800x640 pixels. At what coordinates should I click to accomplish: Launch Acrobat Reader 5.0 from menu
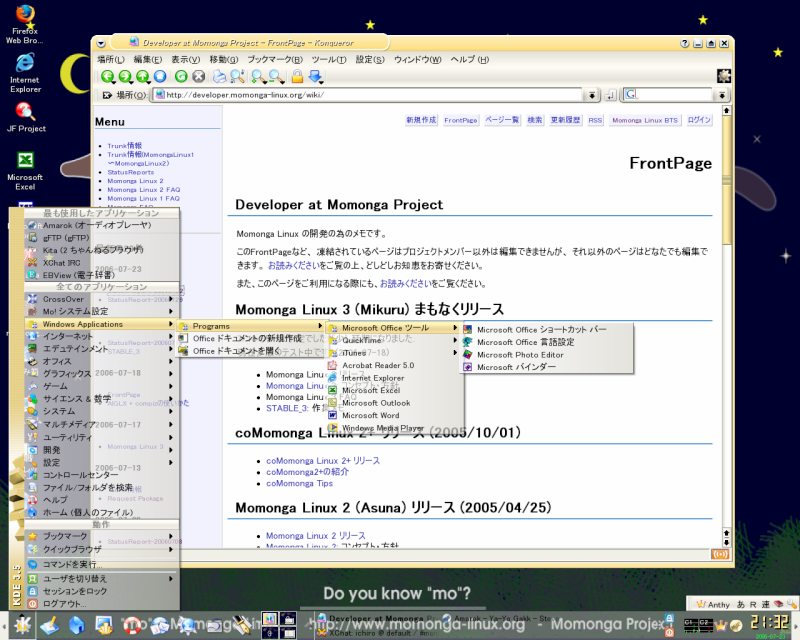pos(395,365)
